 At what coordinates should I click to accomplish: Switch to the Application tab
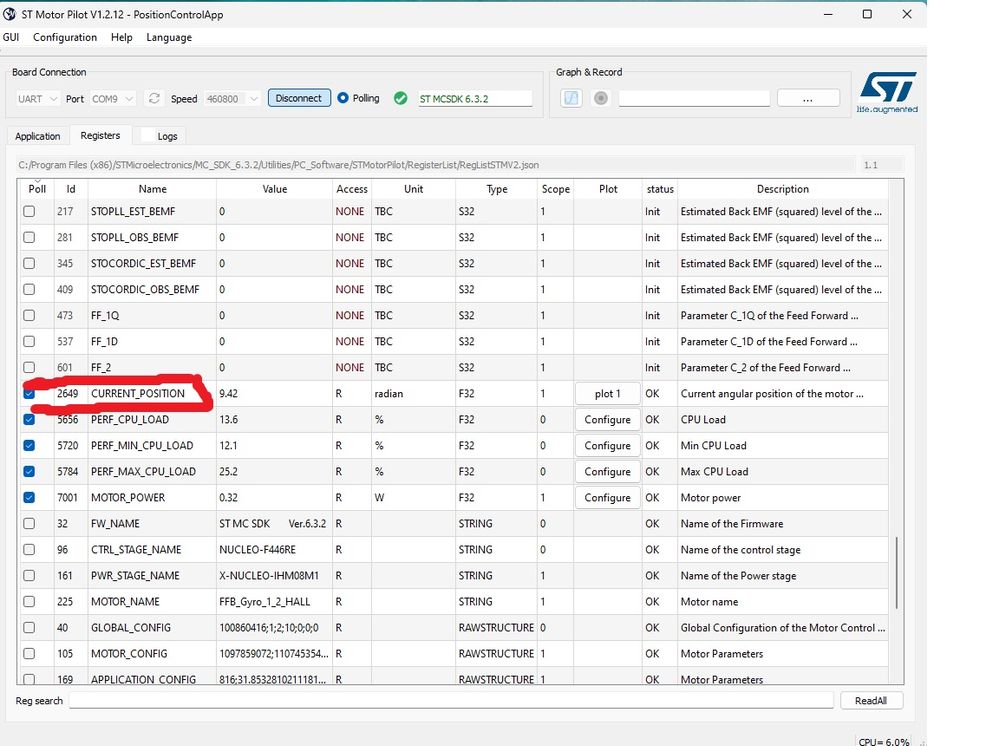coord(38,136)
